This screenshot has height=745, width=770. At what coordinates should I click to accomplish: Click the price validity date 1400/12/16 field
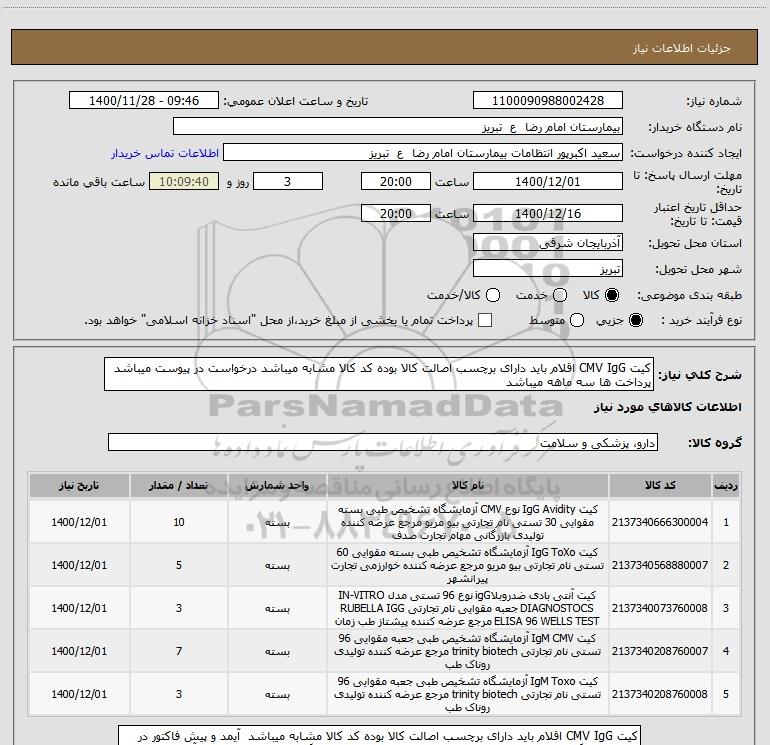(x=548, y=213)
